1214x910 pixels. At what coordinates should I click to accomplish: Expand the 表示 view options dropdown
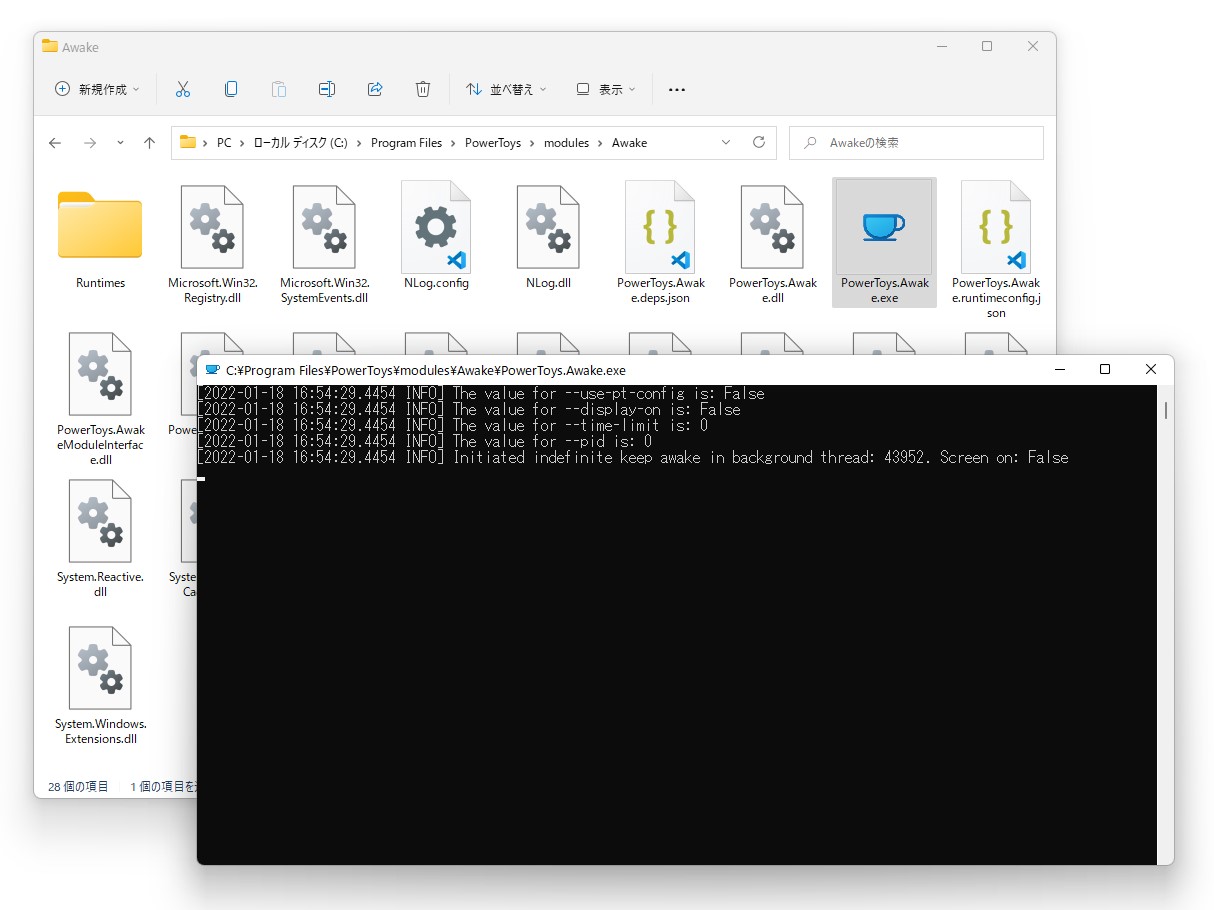point(605,89)
